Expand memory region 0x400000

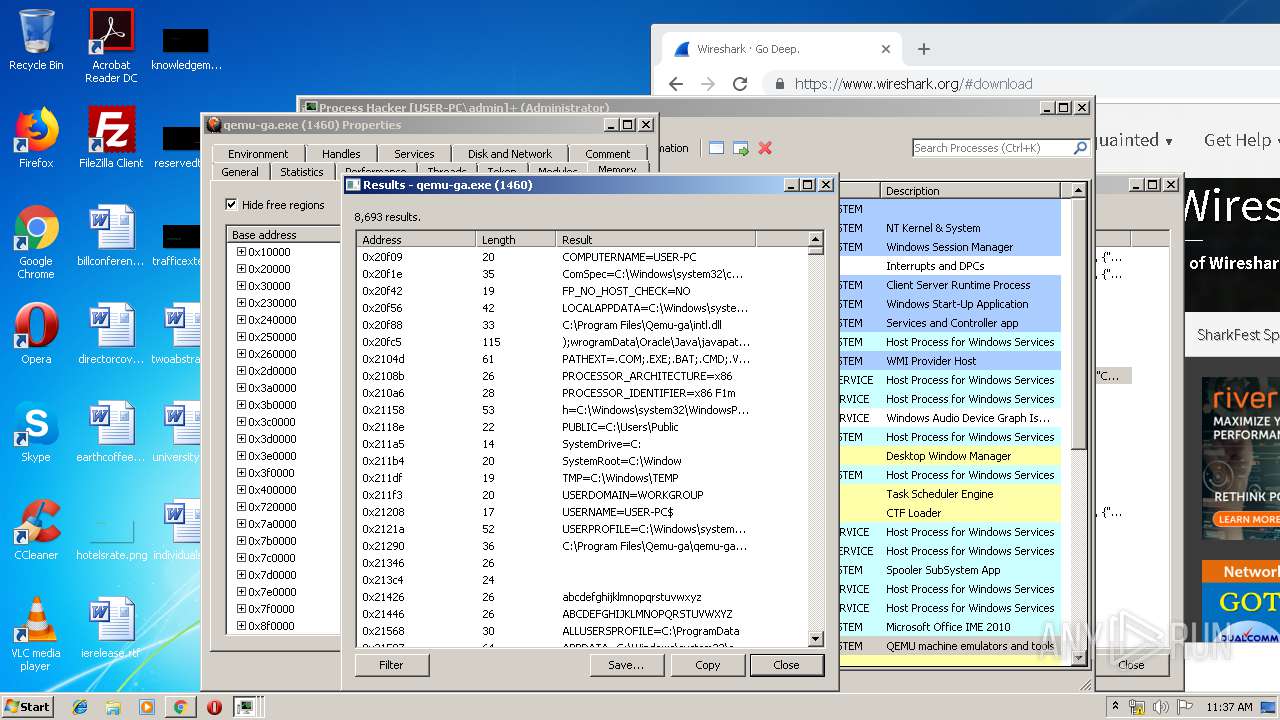click(241, 490)
